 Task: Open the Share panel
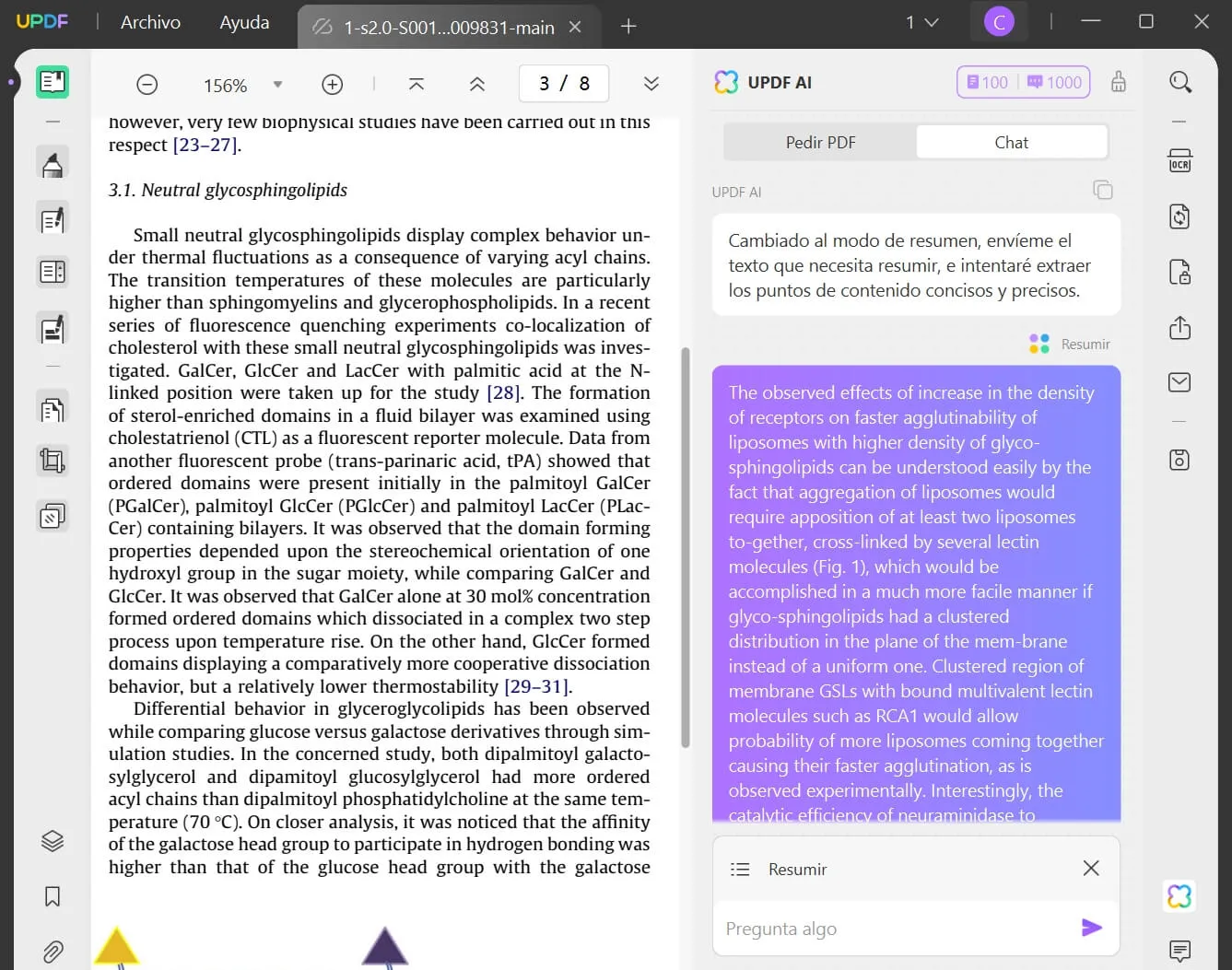(x=1179, y=328)
